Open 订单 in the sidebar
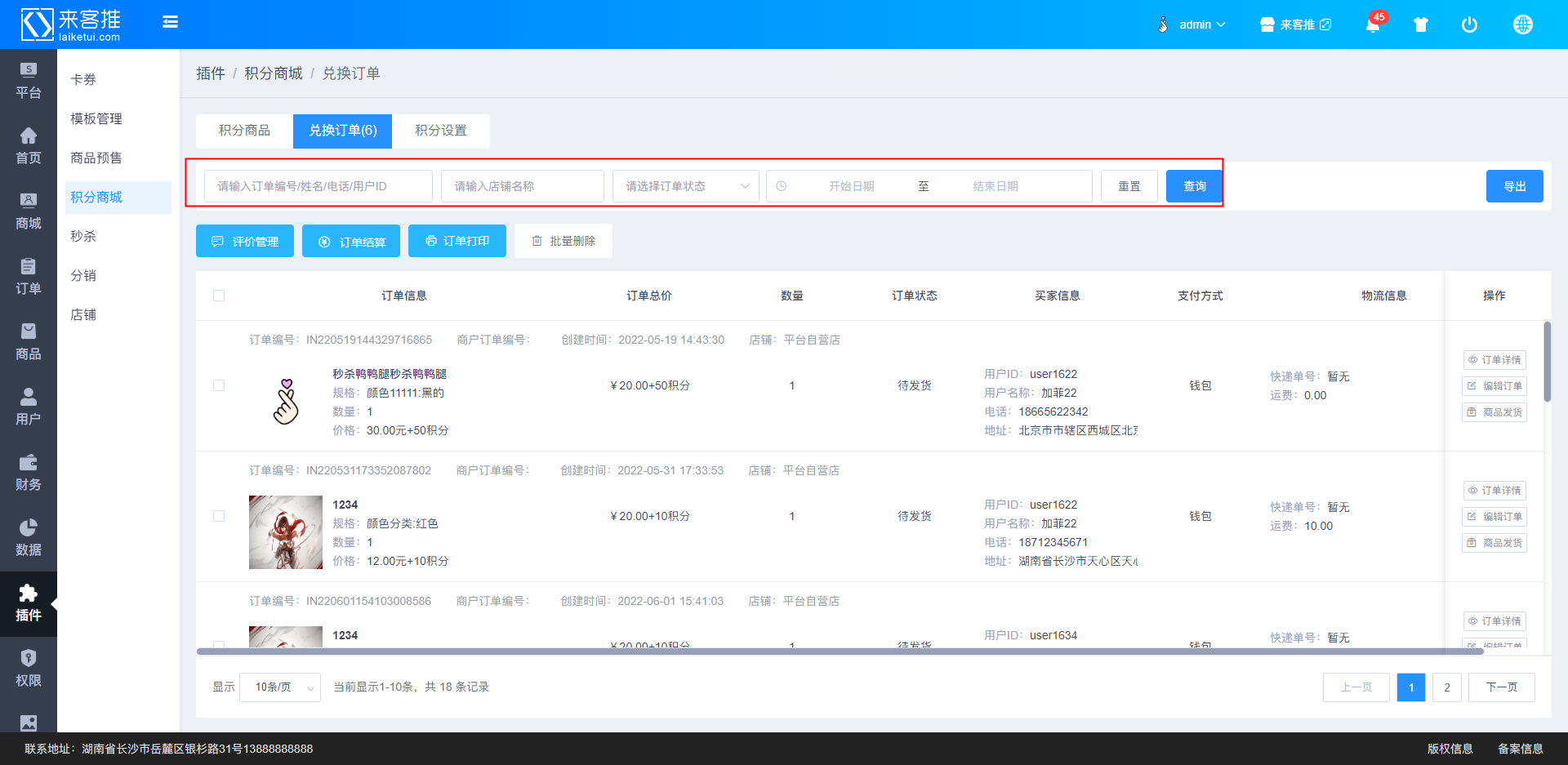The width and height of the screenshot is (1568, 765). coord(29,278)
